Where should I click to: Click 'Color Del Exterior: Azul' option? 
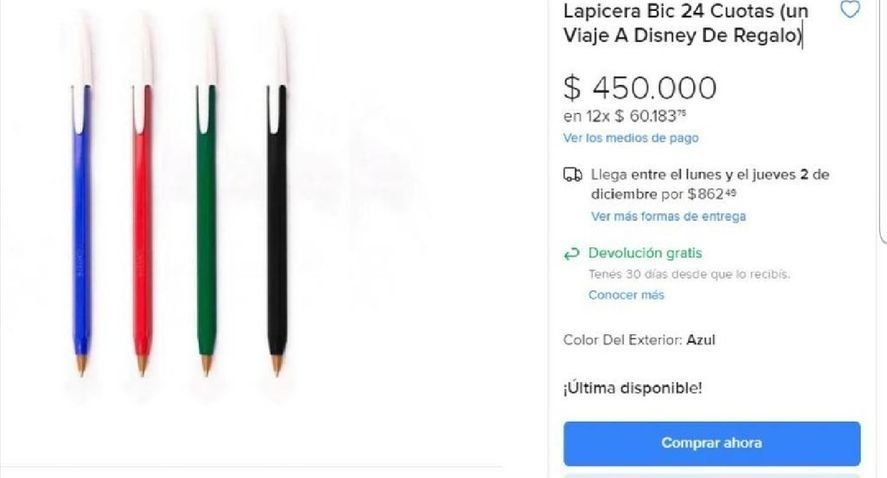coord(639,340)
